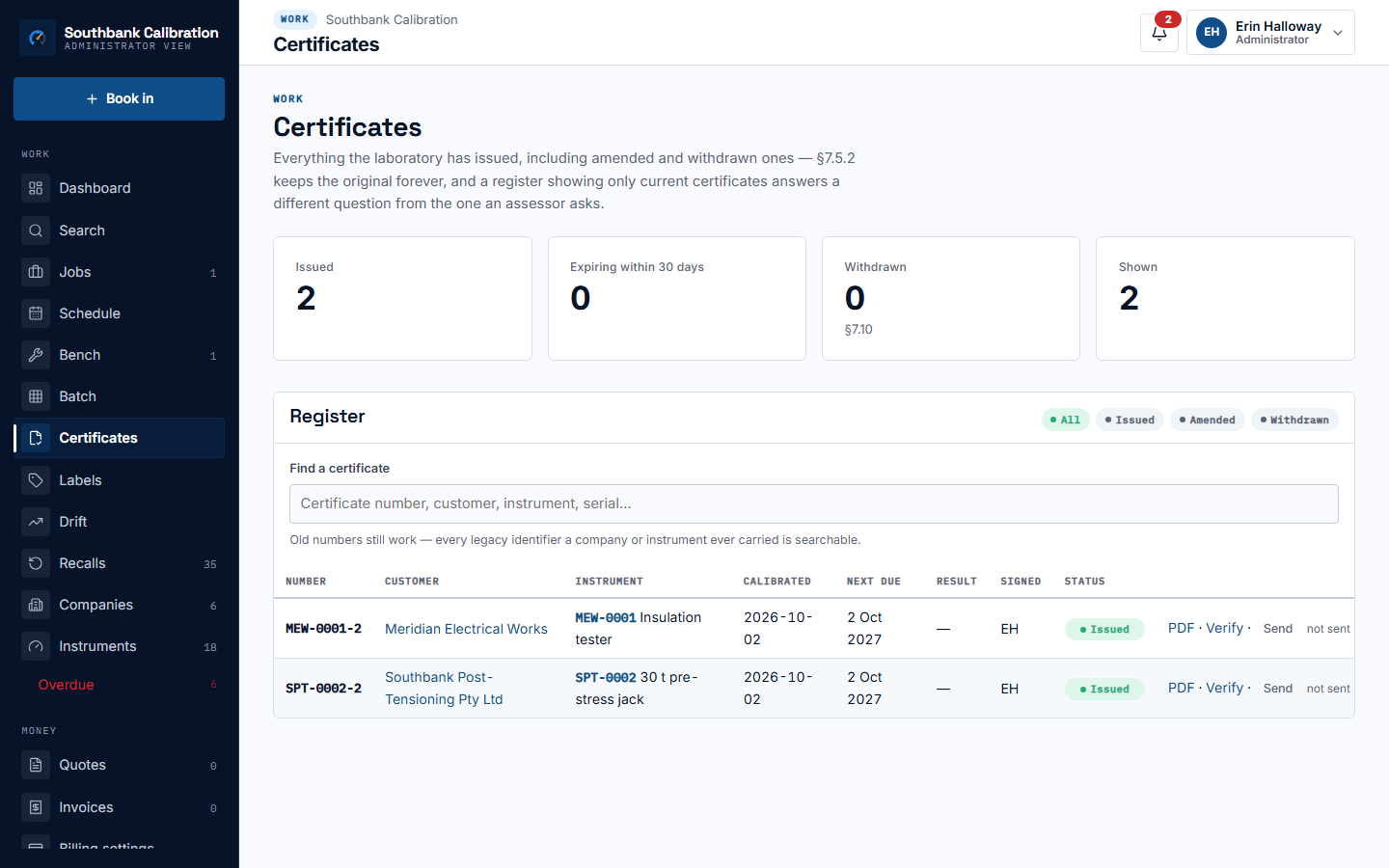The width and height of the screenshot is (1389, 868).
Task: Click the Companies building icon
Action: 36,605
